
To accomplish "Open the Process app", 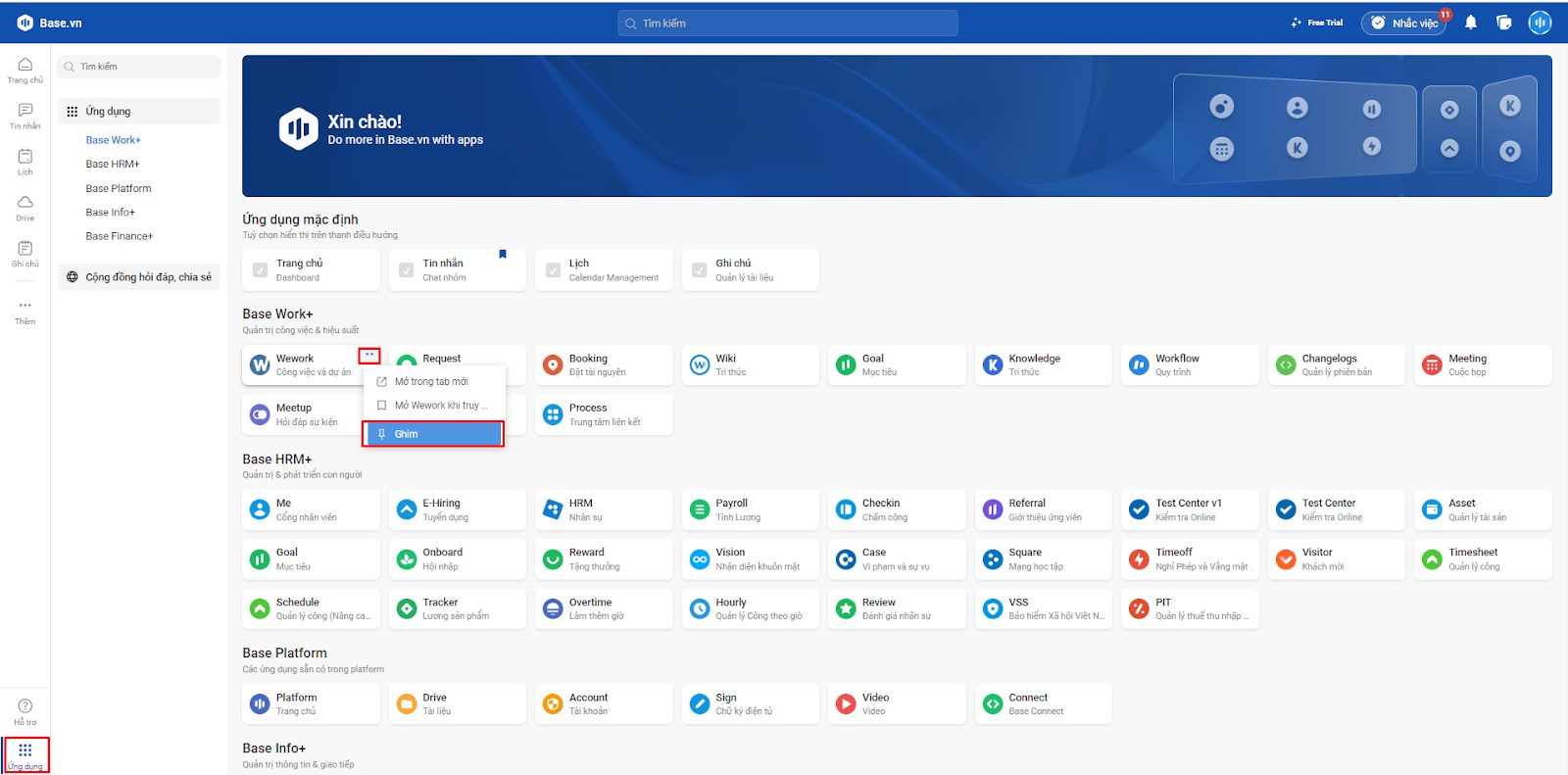I will pyautogui.click(x=604, y=414).
